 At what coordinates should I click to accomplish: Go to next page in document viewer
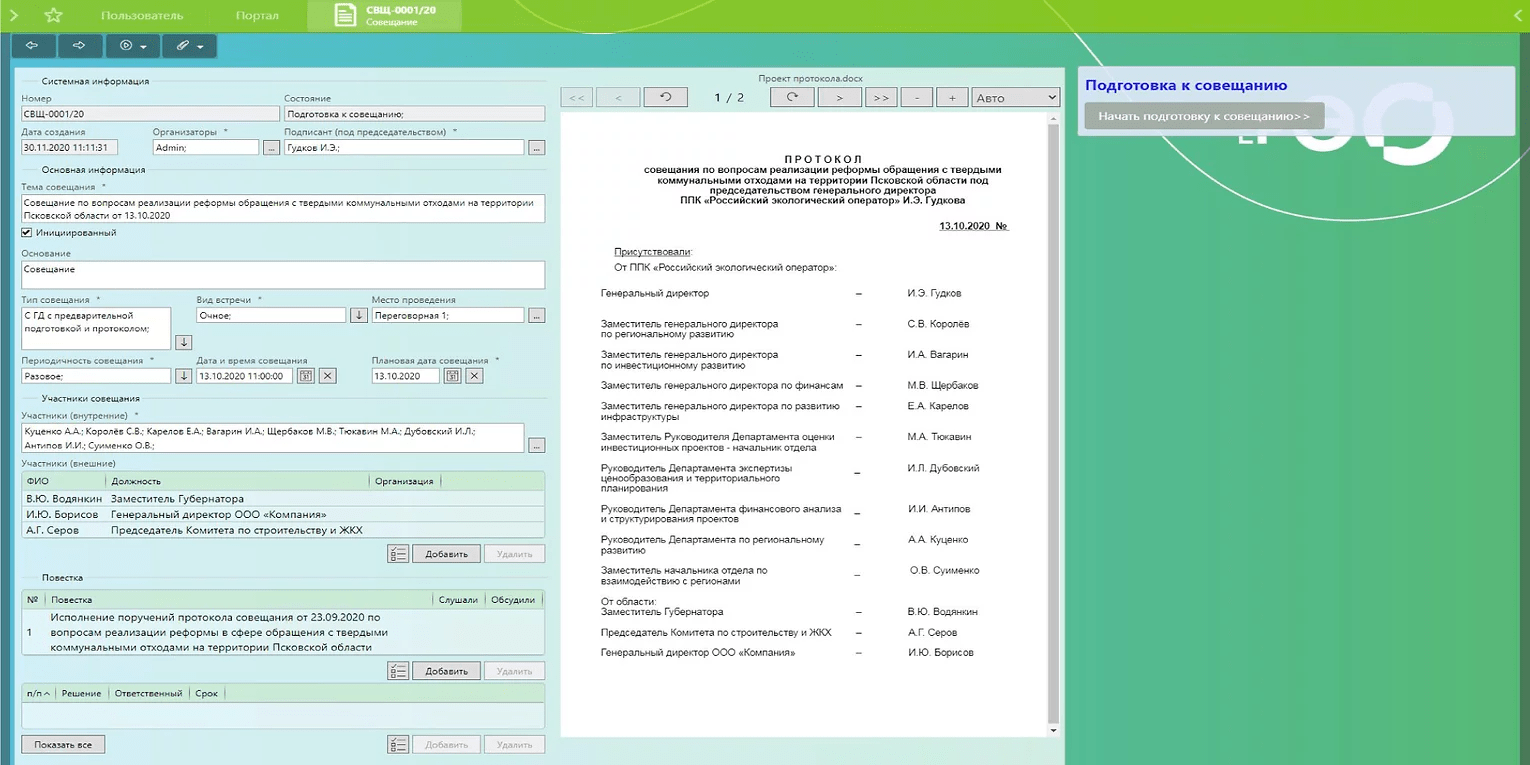tap(840, 97)
